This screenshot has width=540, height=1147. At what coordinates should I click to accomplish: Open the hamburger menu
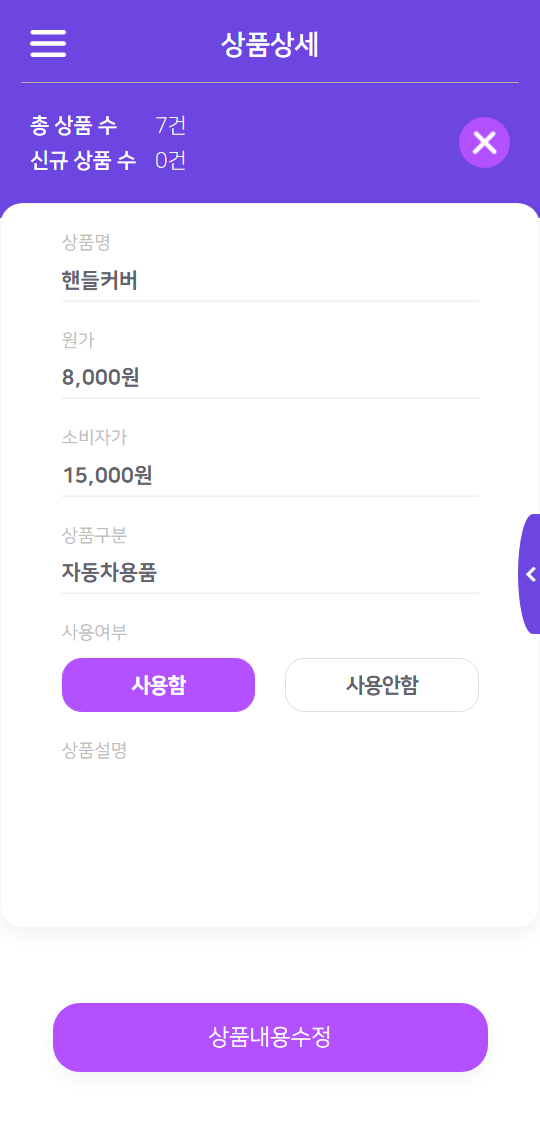[x=48, y=44]
